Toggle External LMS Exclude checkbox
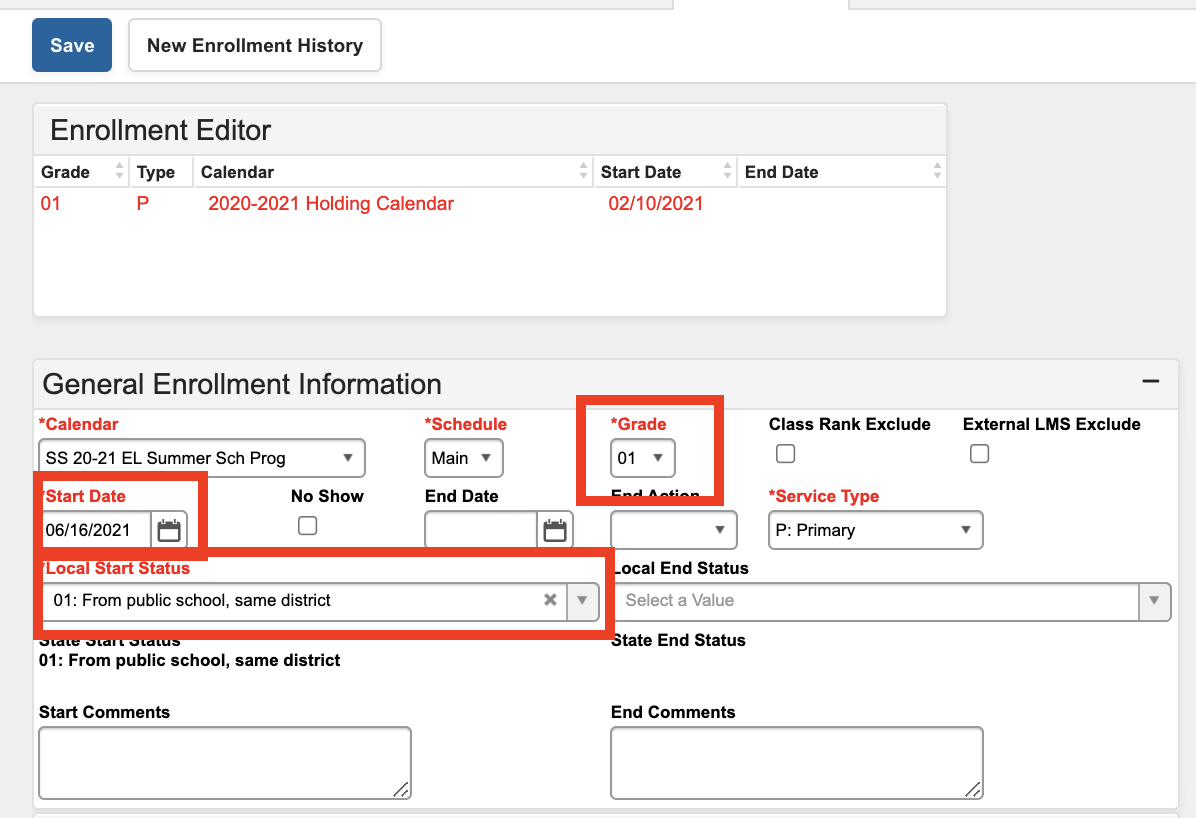 pos(979,454)
